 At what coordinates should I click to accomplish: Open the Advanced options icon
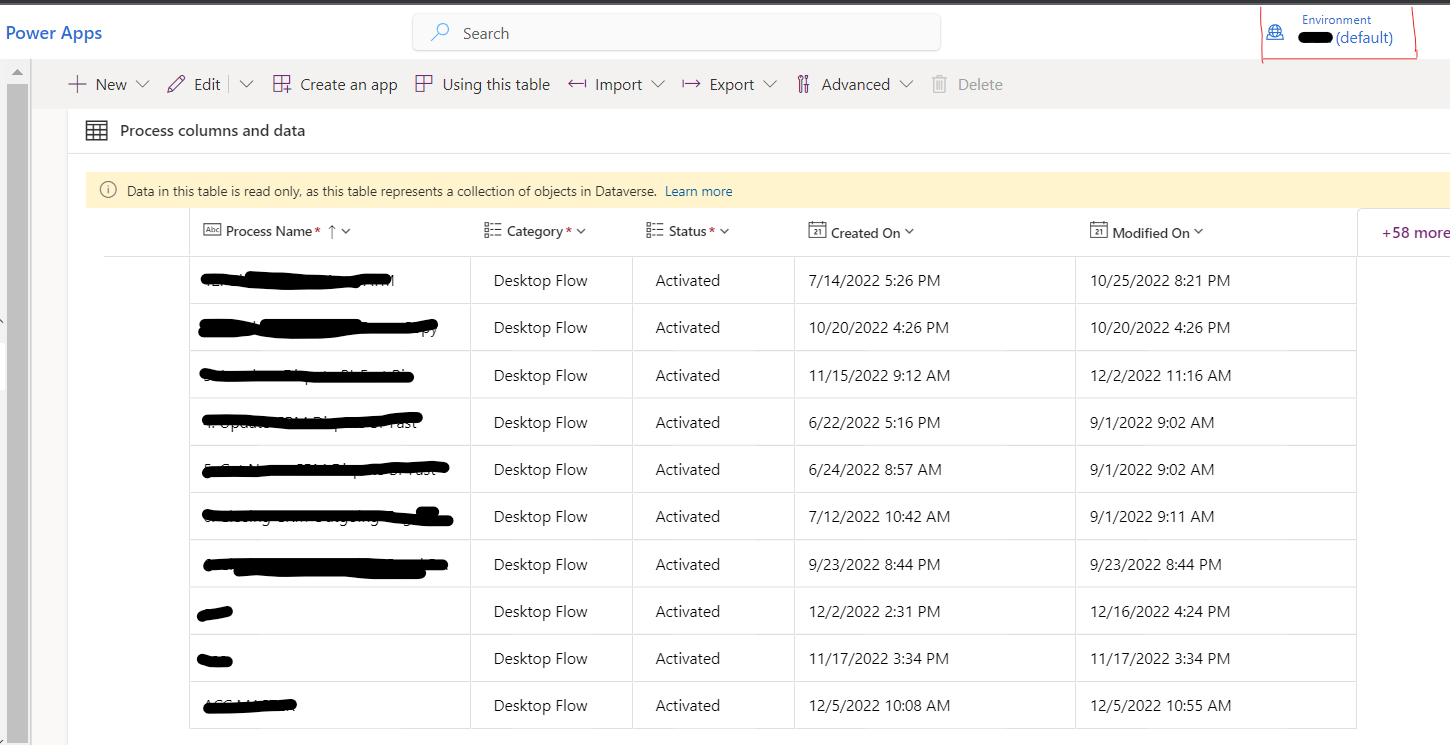(804, 84)
